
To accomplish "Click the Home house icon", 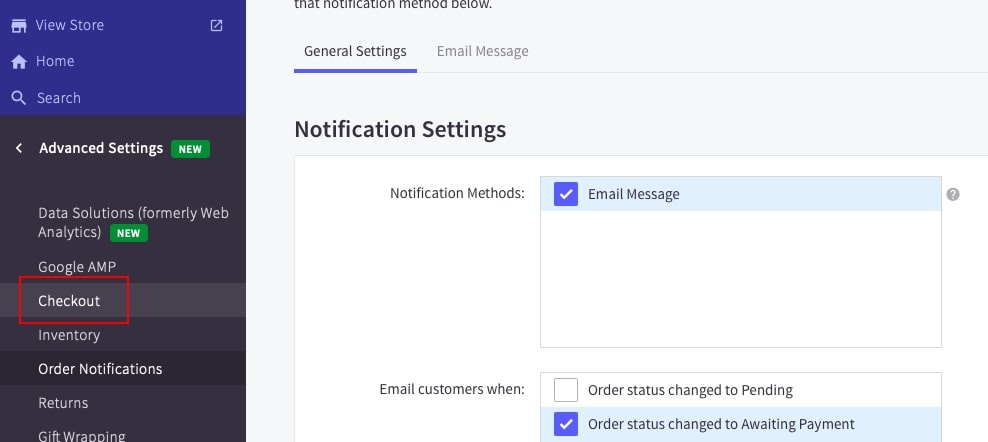I will (x=19, y=61).
